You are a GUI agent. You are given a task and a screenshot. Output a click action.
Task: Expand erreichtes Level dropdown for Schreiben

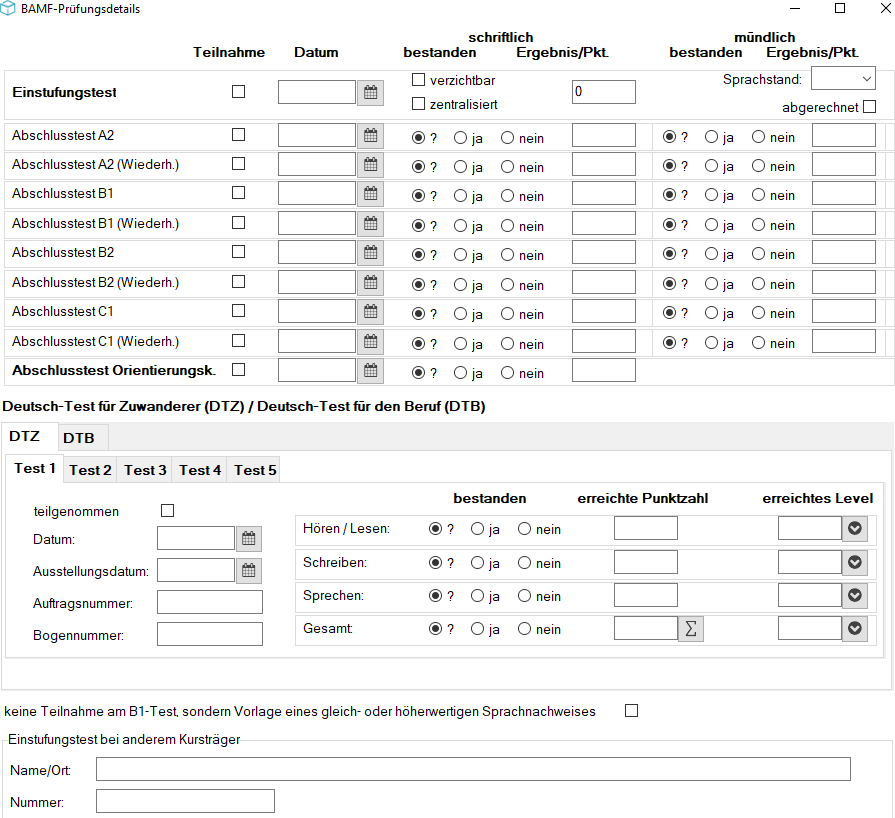coord(854,562)
